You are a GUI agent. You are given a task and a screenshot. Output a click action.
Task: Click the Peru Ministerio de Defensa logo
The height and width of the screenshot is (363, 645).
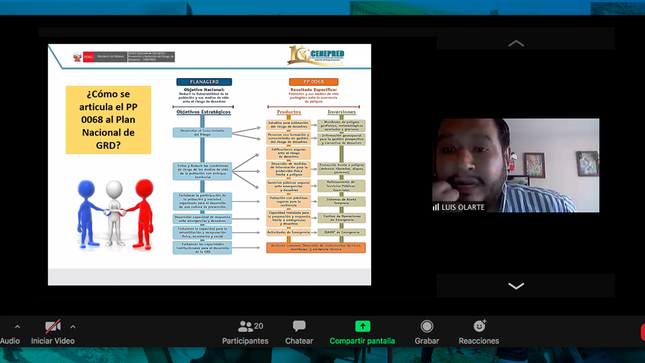(124, 57)
